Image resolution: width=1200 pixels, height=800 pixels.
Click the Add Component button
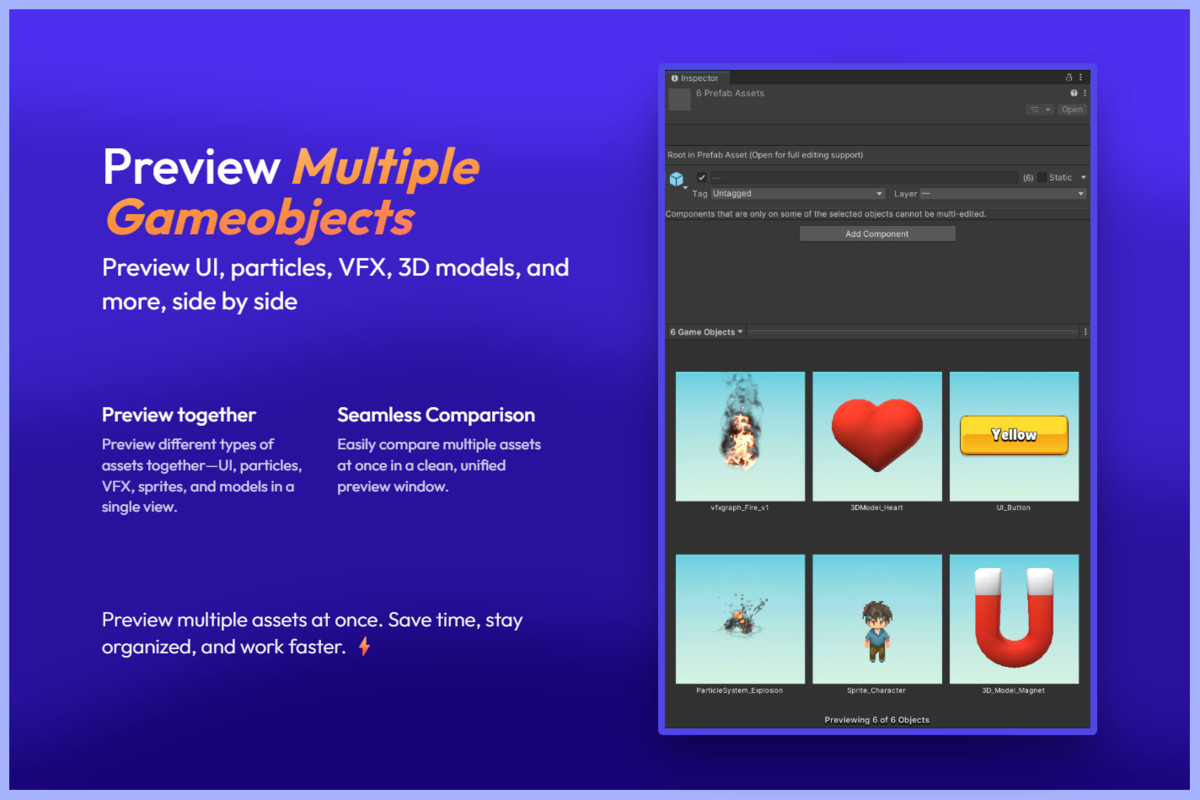point(877,233)
